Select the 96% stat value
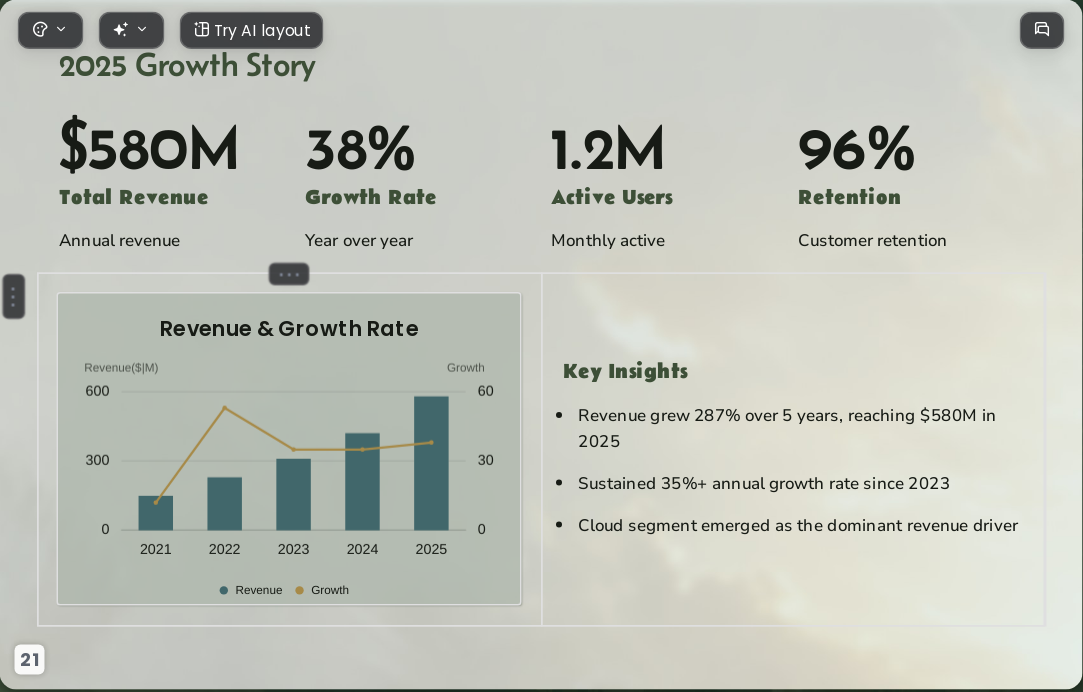Image resolution: width=1083 pixels, height=692 pixels. coord(856,148)
